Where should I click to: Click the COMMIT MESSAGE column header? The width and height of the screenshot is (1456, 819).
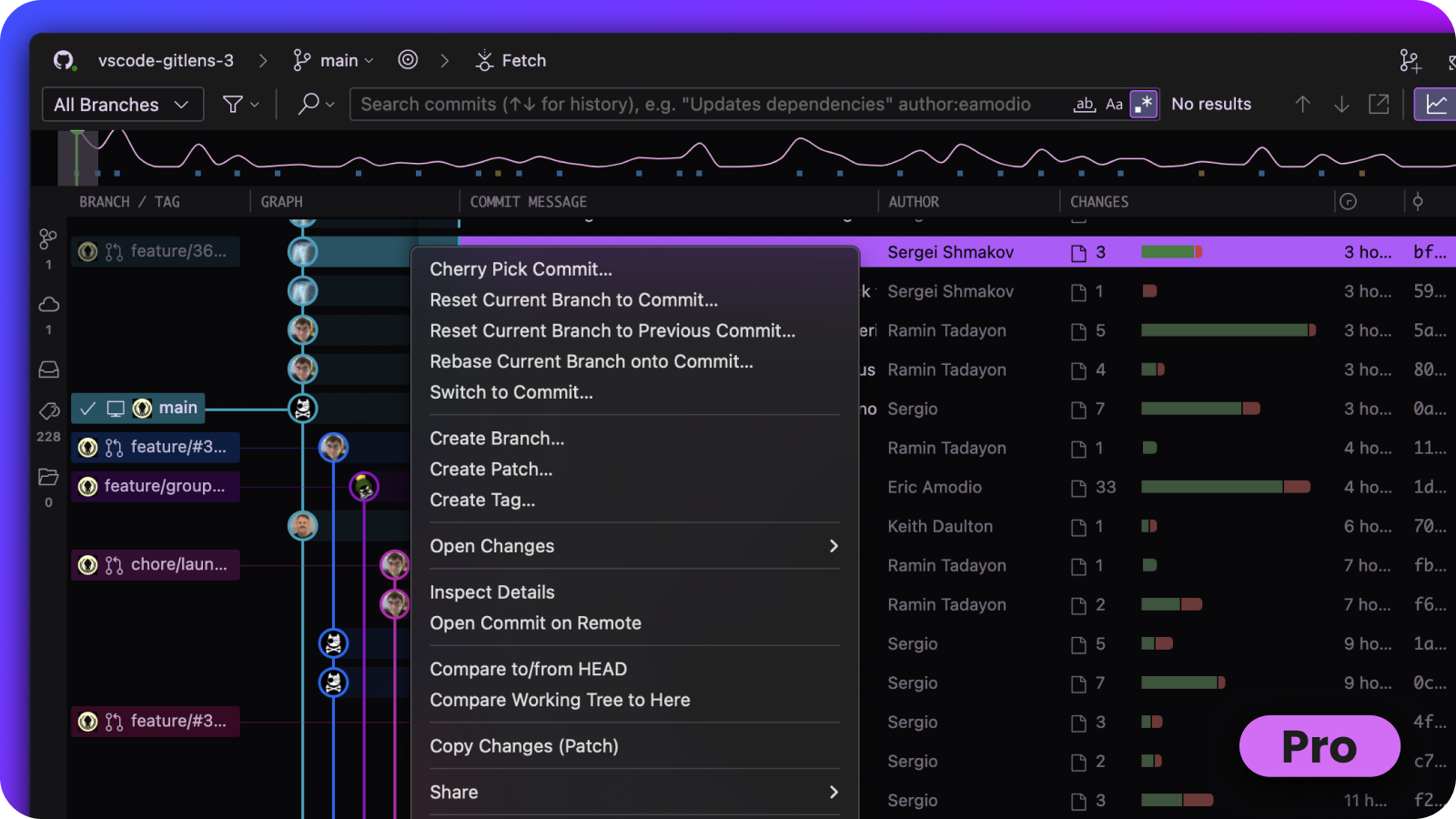pyautogui.click(x=529, y=202)
